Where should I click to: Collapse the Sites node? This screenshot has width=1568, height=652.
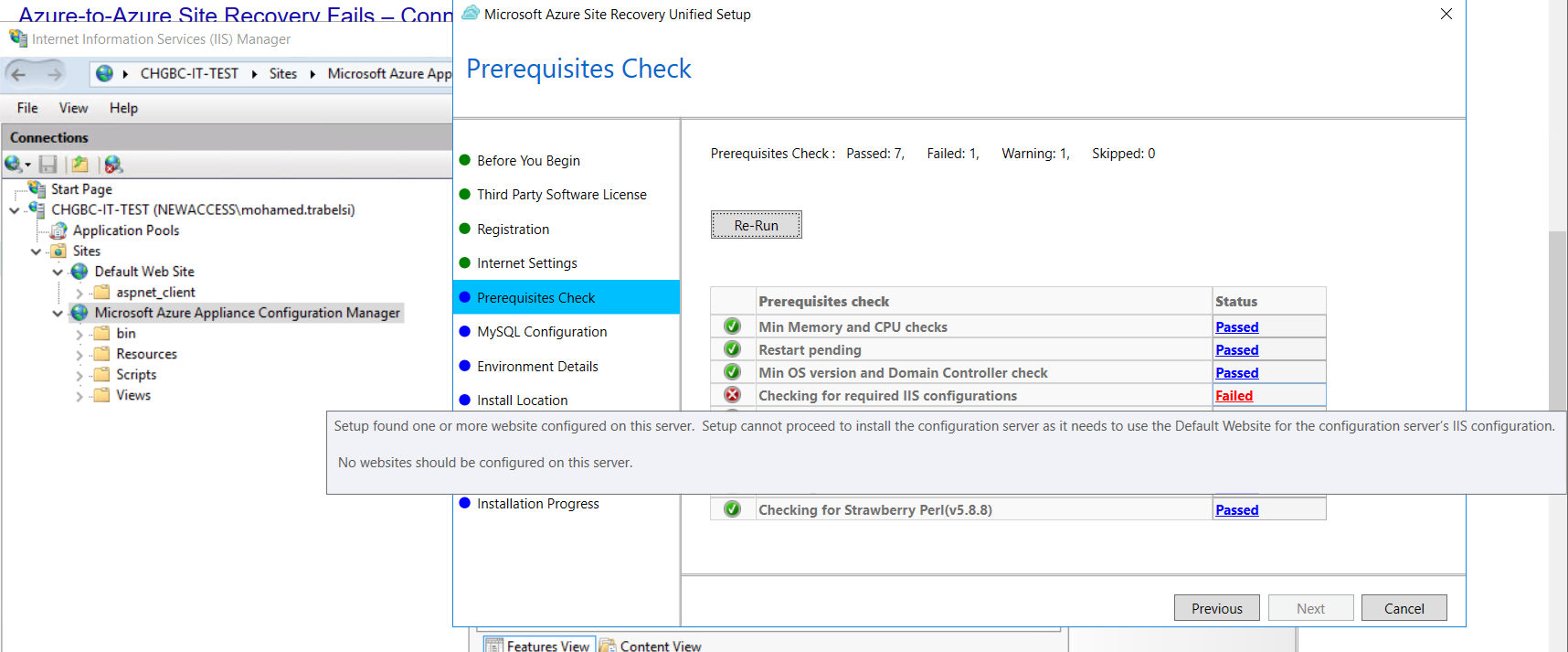point(36,251)
